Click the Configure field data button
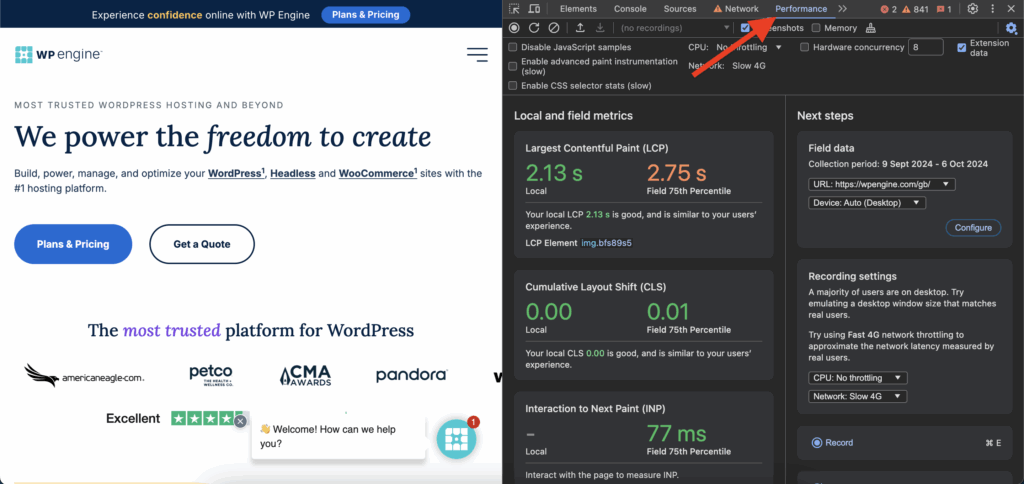Screen dimensions: 1024x484 tap(973, 228)
